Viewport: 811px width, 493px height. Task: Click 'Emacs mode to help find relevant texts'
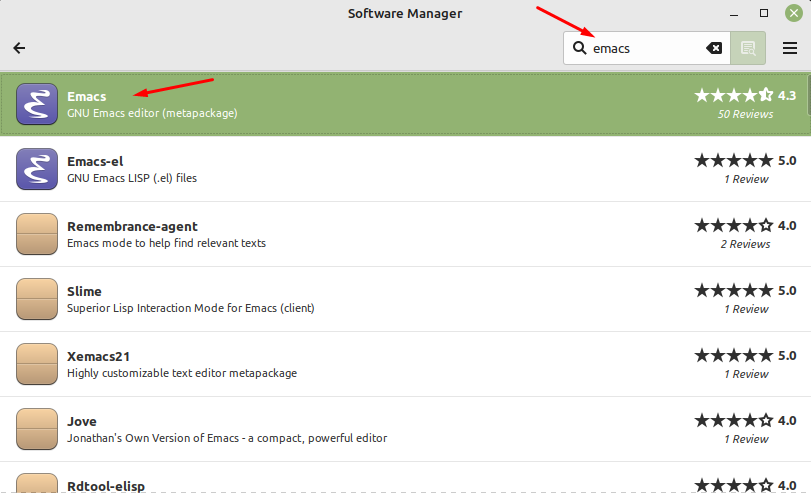[167, 243]
